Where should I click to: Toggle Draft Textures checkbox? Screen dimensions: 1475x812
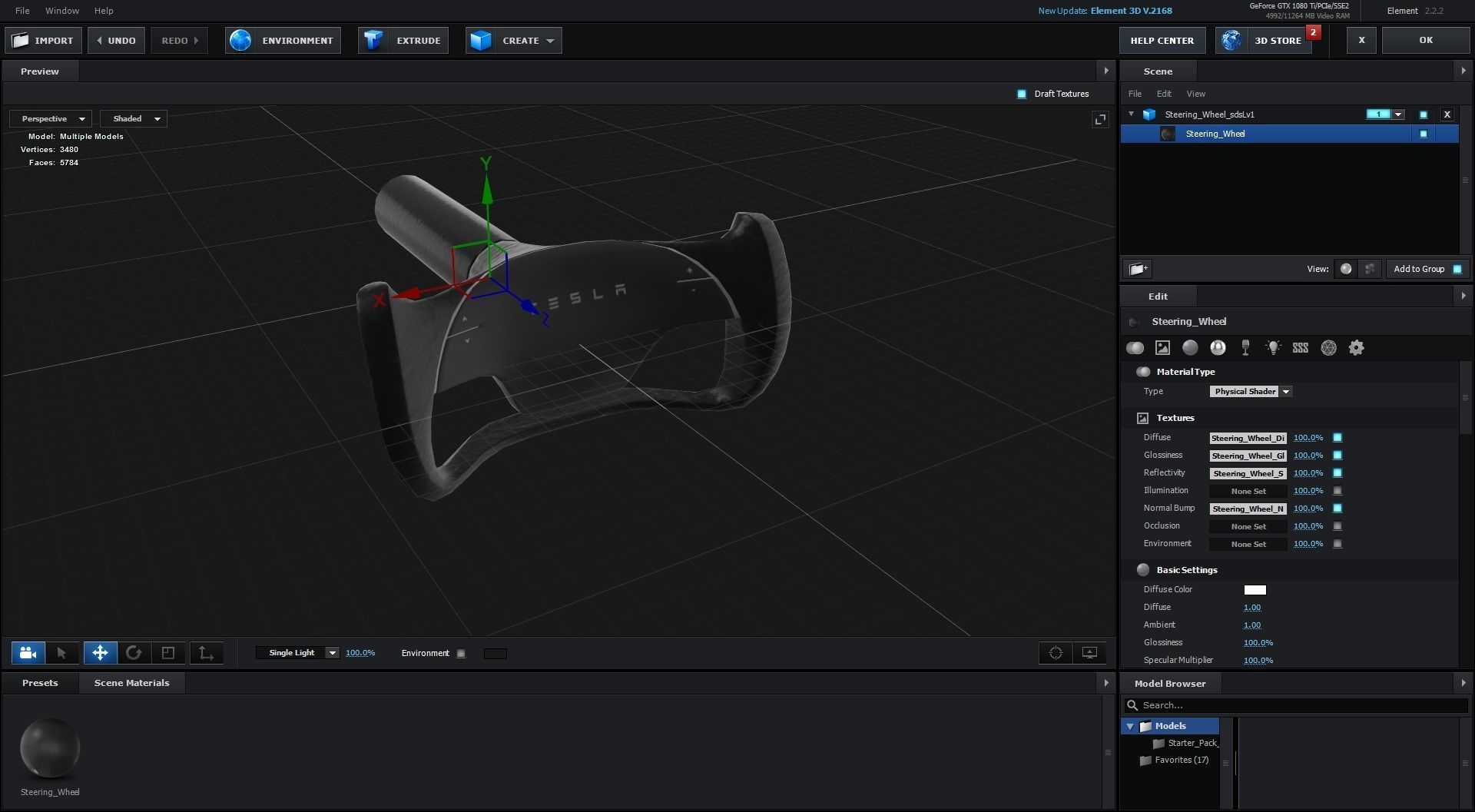pyautogui.click(x=1021, y=94)
